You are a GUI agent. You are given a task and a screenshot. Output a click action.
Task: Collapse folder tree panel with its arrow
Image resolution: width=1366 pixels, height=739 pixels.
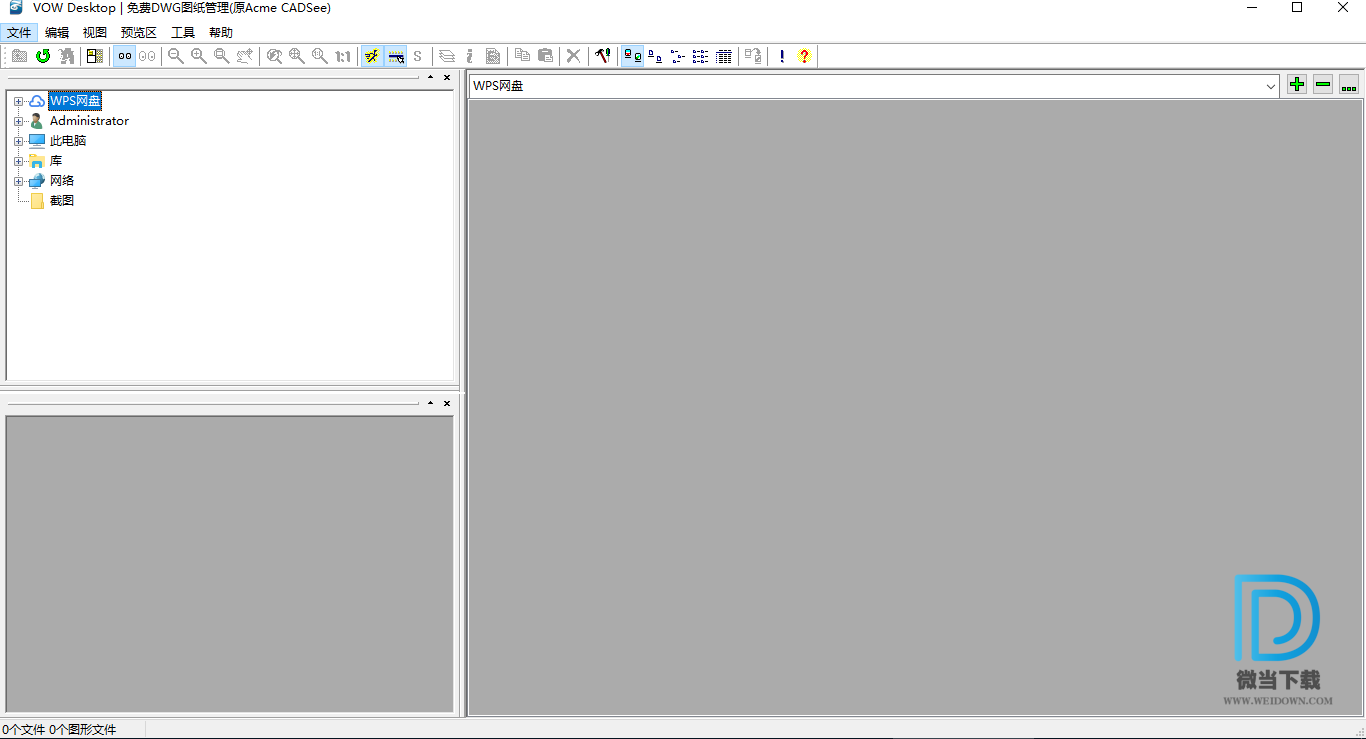431,77
